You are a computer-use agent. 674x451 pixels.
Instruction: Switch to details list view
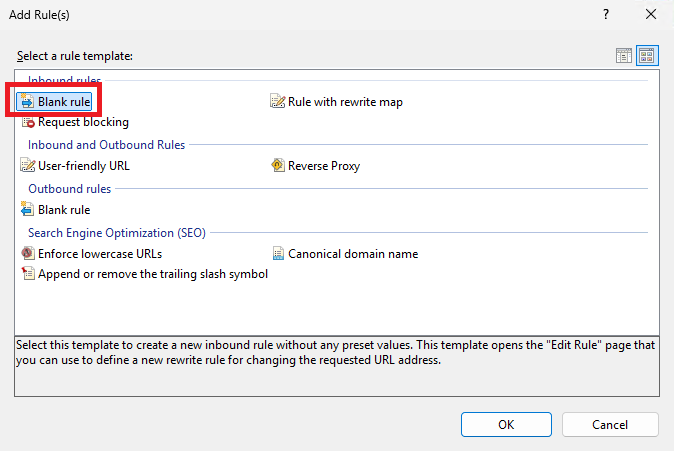pyautogui.click(x=624, y=56)
